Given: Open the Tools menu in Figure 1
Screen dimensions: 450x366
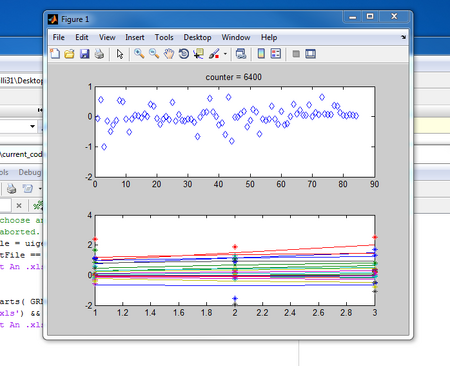Looking at the screenshot, I should tap(164, 37).
